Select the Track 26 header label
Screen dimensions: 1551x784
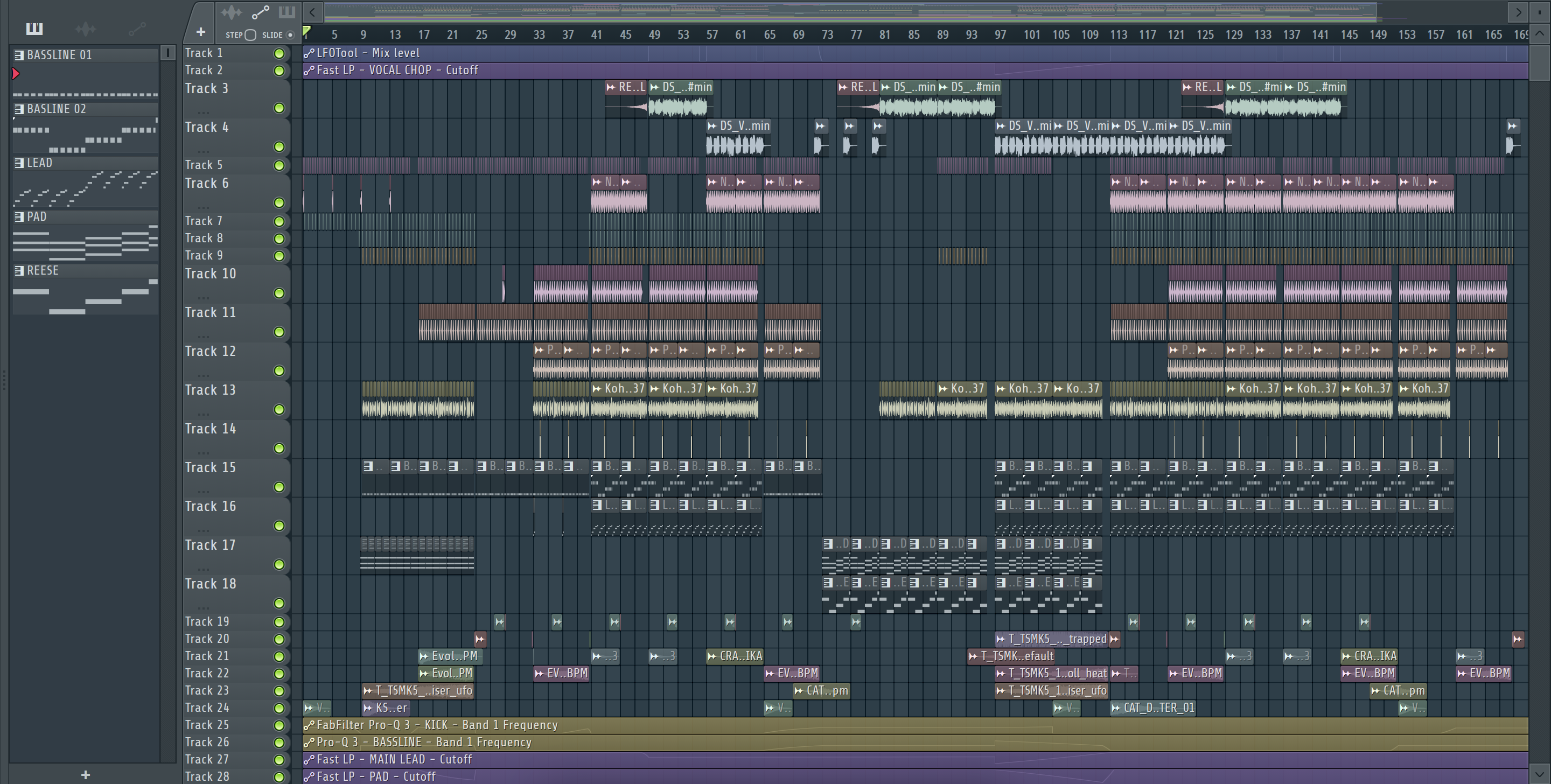[x=207, y=743]
